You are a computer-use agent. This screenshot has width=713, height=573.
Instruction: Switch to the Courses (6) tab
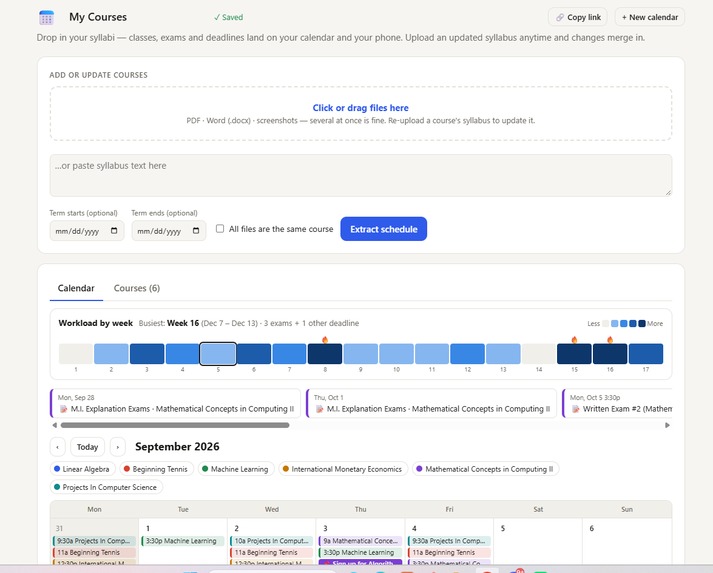click(x=137, y=288)
